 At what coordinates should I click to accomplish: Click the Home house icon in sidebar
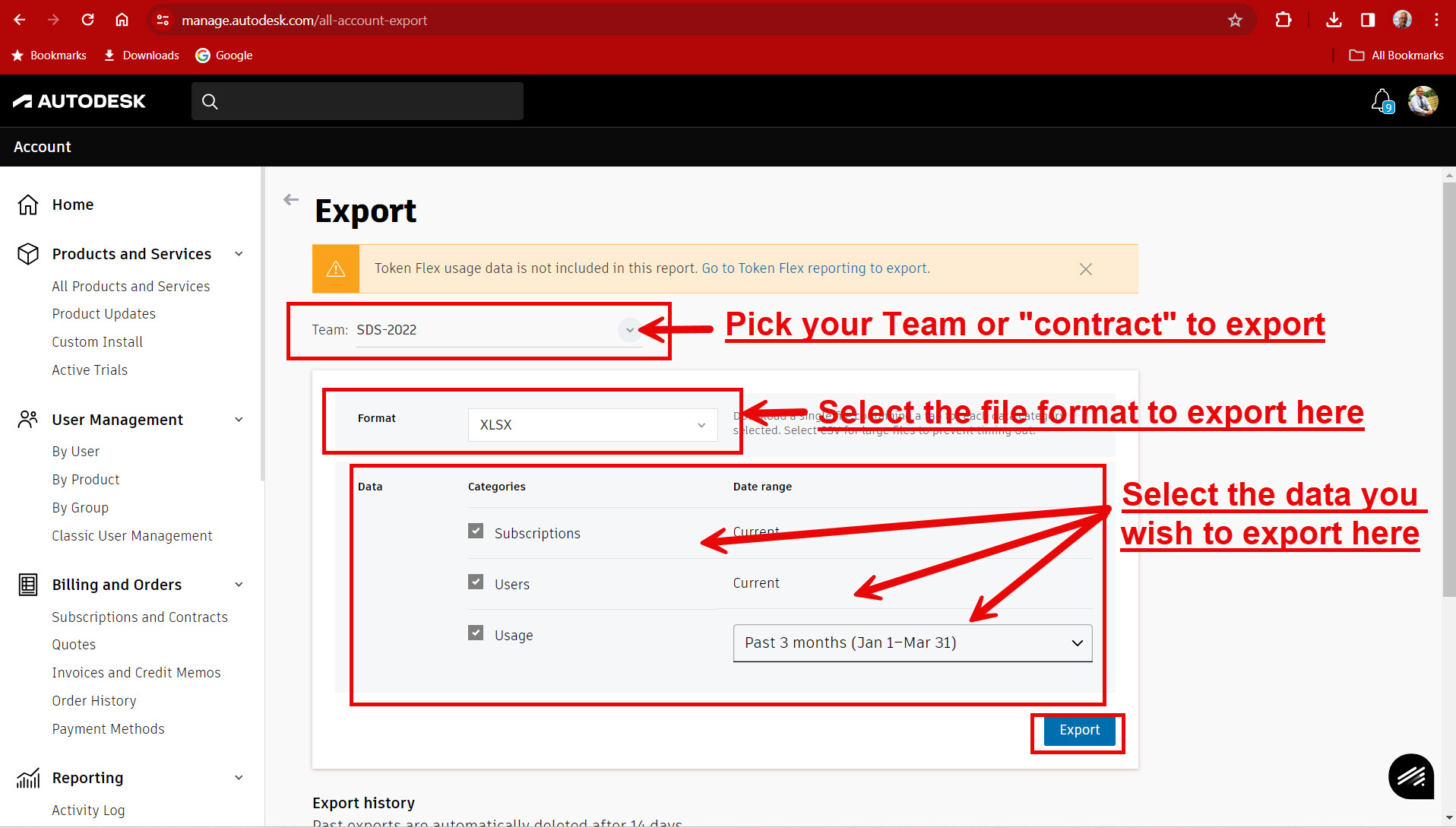pos(28,205)
